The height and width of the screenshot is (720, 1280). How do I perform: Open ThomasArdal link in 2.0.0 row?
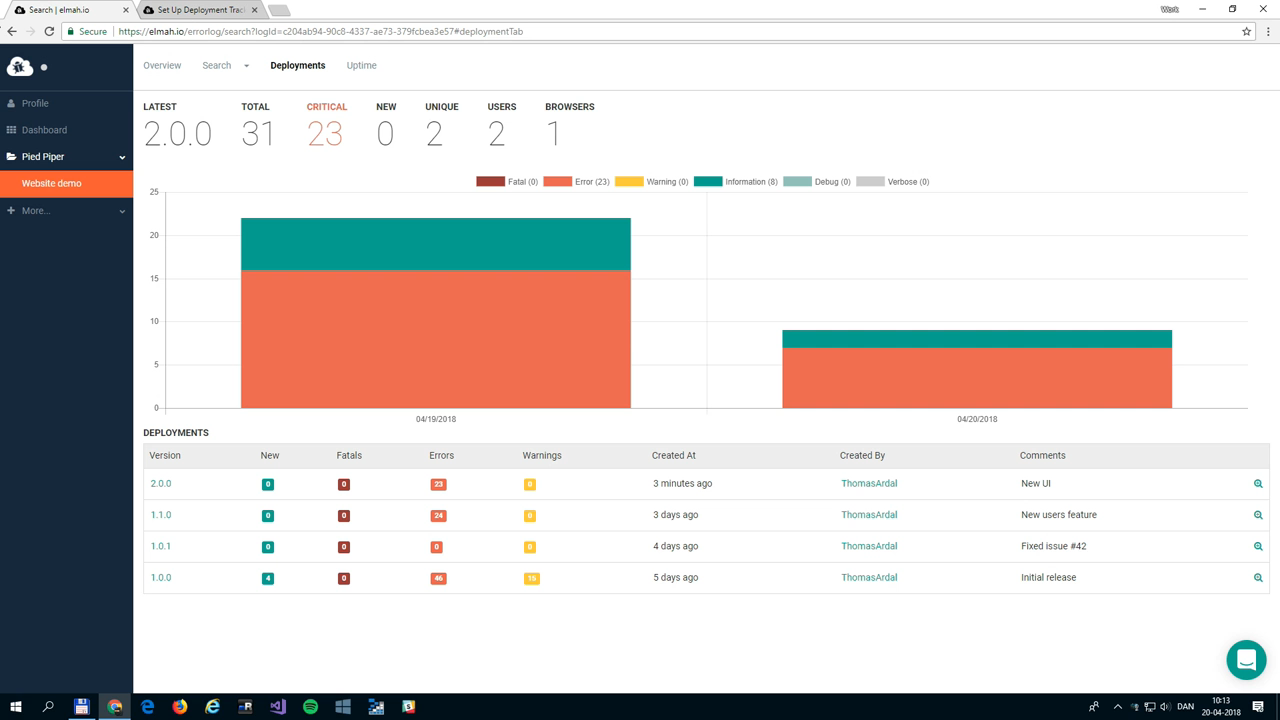coord(868,484)
